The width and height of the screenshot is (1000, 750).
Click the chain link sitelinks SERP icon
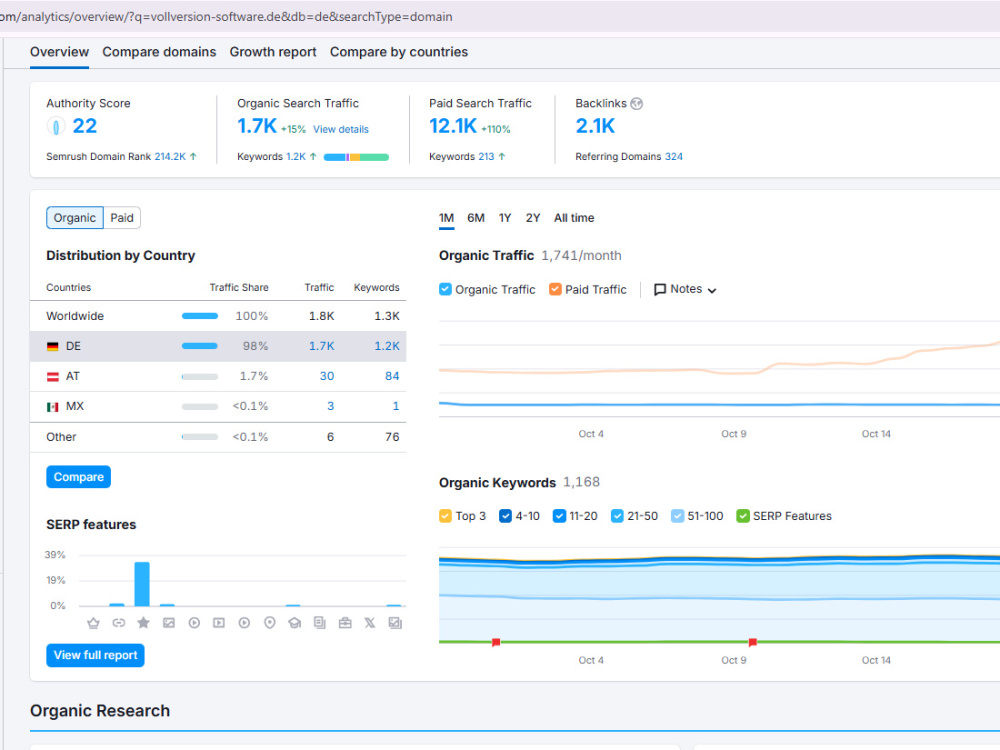119,623
